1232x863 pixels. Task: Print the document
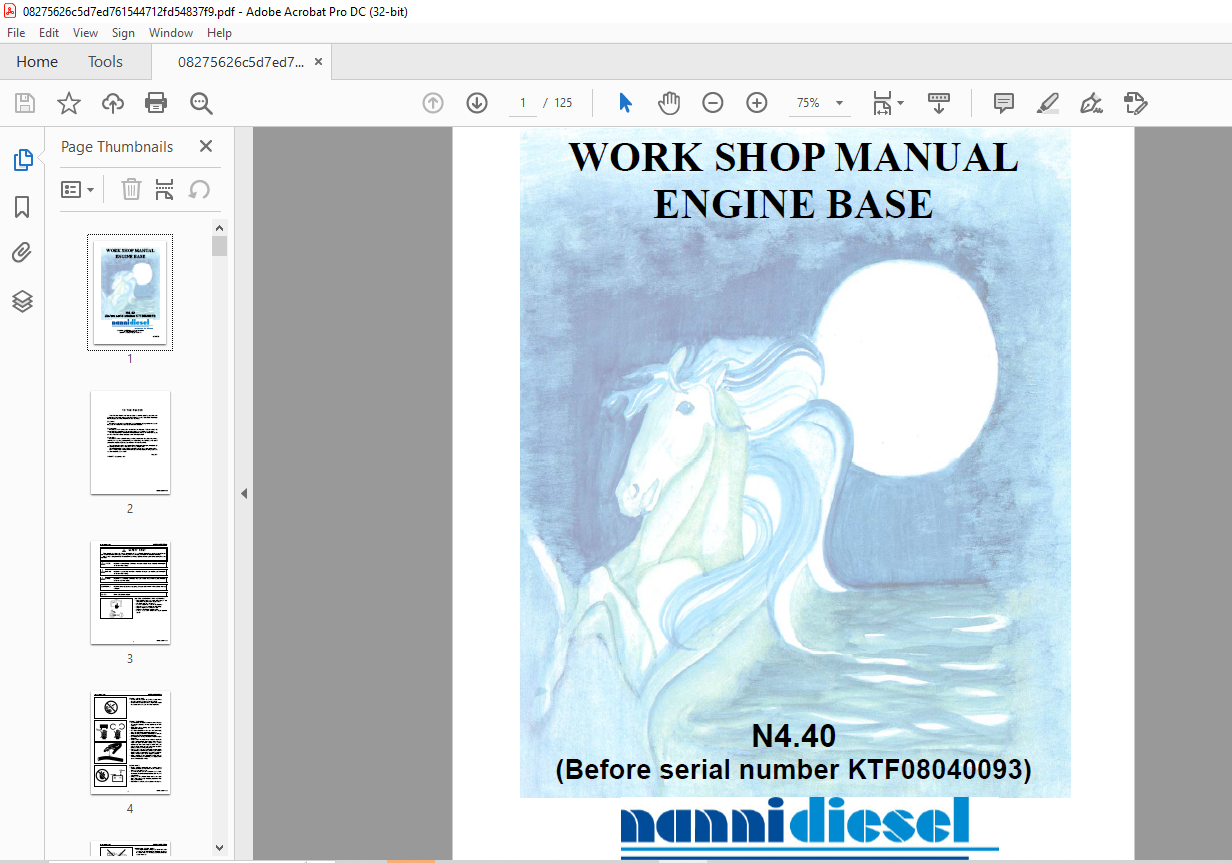coord(156,103)
